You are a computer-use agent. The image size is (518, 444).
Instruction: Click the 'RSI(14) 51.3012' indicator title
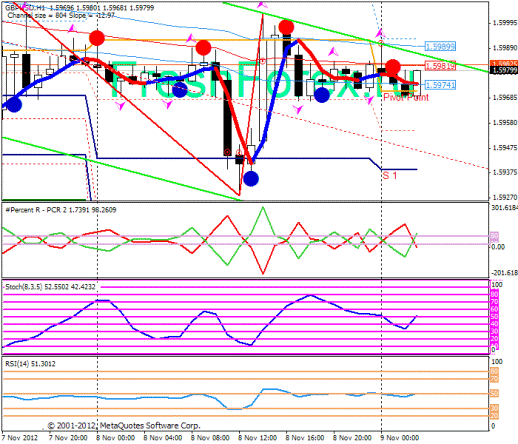point(30,364)
